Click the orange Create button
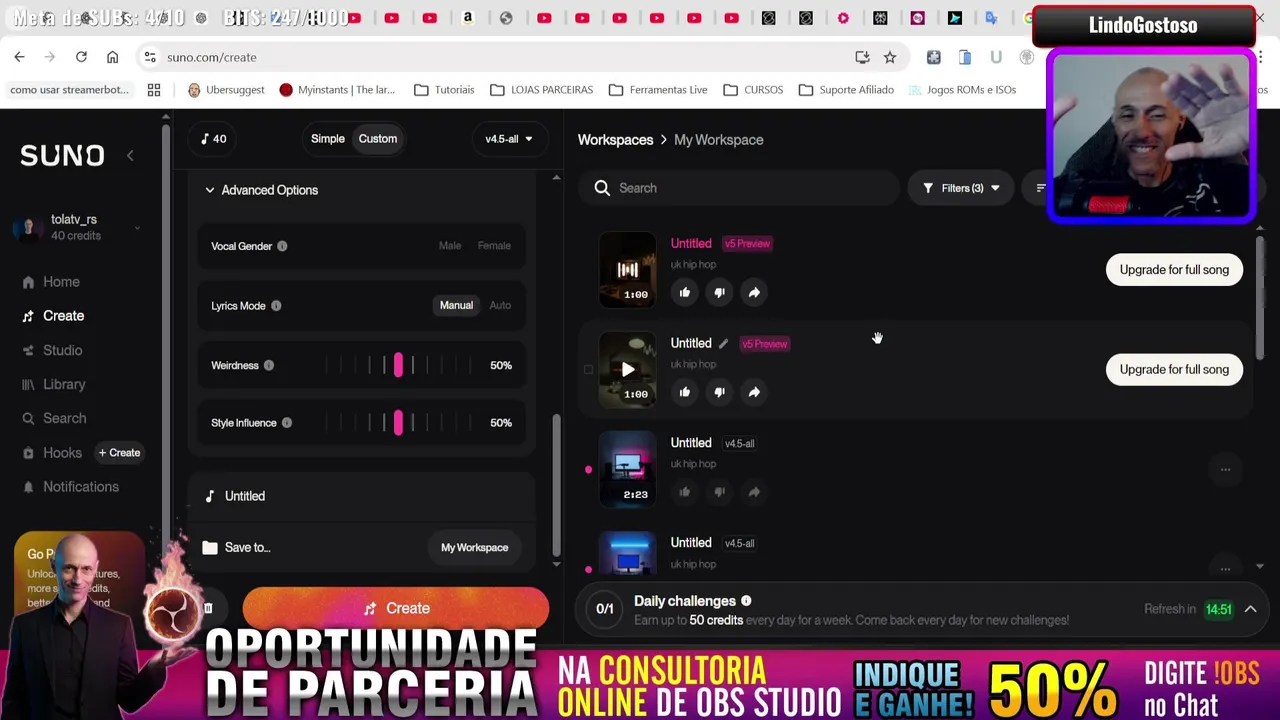The height and width of the screenshot is (720, 1280). (x=396, y=608)
